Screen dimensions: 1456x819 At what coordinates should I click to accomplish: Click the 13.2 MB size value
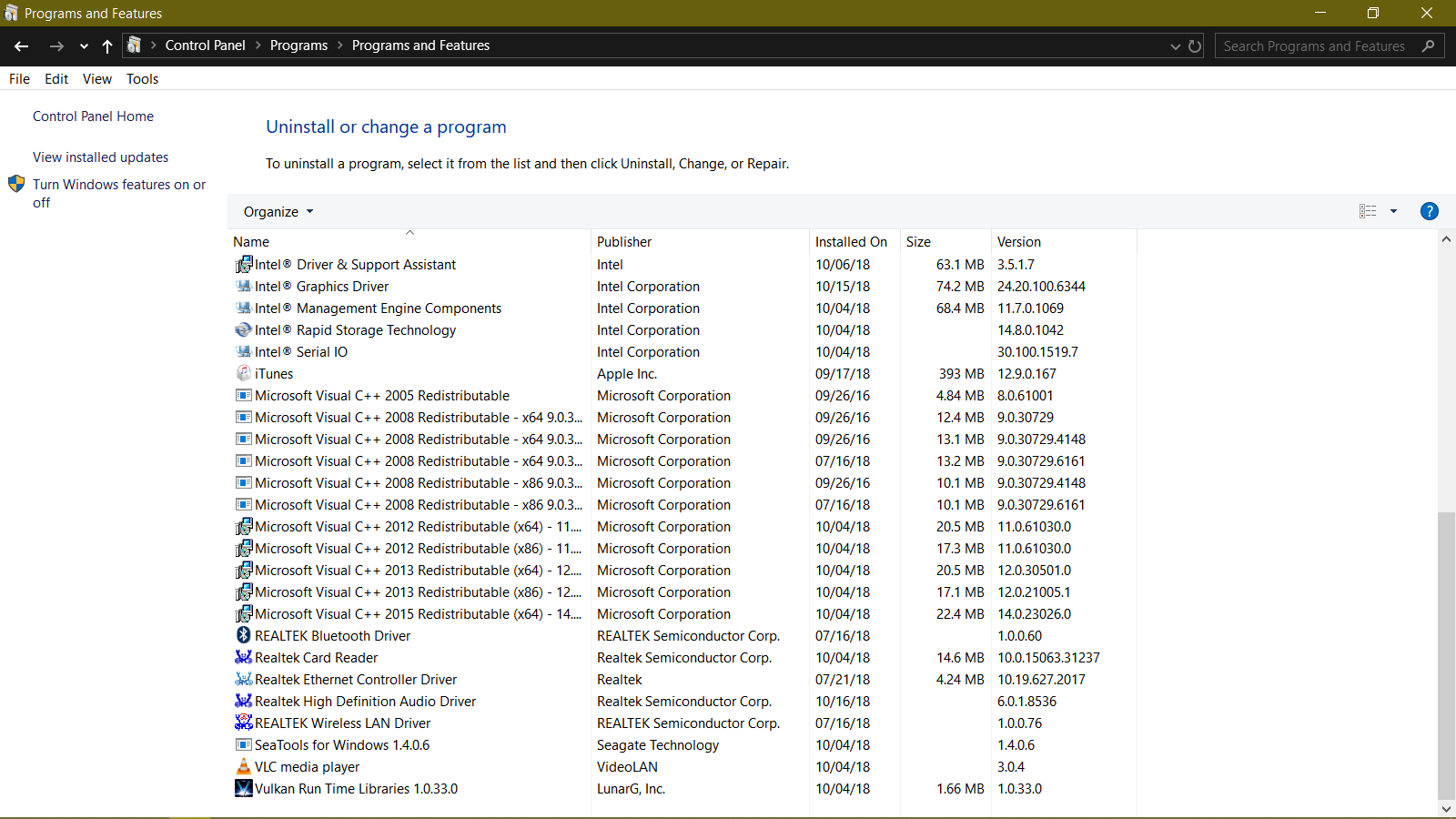pos(960,461)
